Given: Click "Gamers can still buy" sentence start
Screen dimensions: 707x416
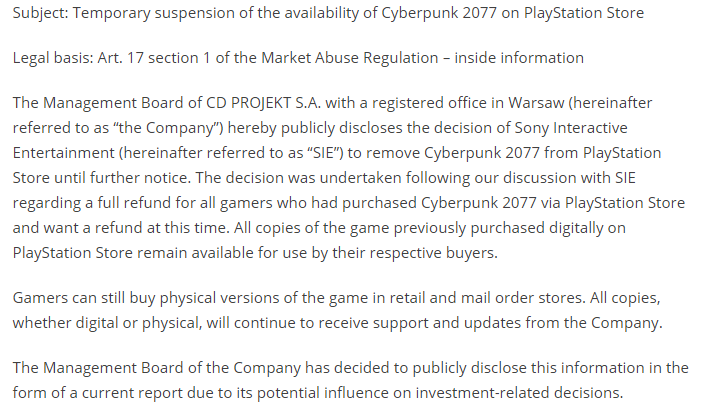Looking at the screenshot, I should 85,299.
